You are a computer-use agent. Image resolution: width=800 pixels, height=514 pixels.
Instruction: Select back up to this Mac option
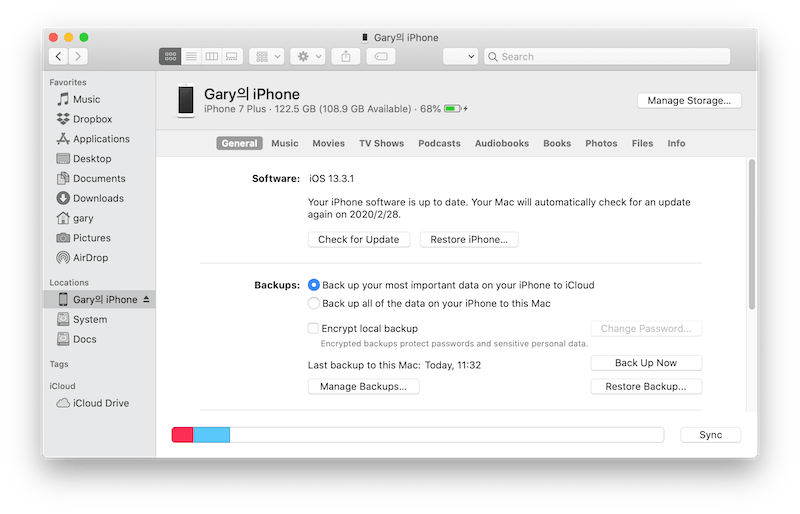click(x=314, y=303)
